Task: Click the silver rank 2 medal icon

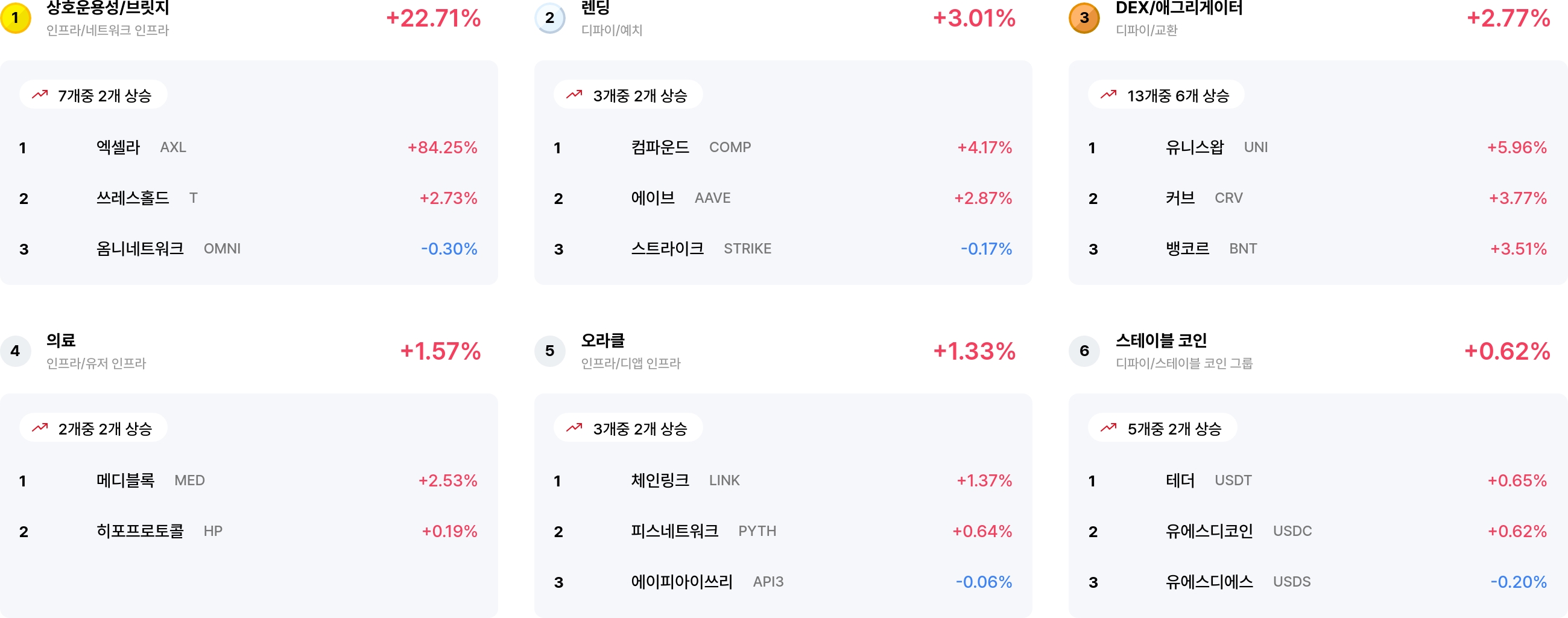Action: coord(549,18)
